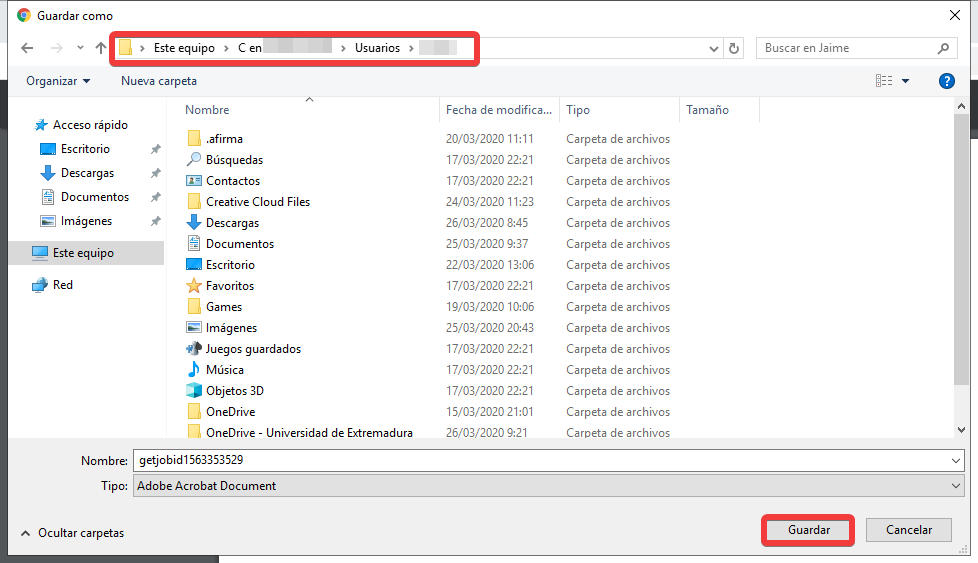The height and width of the screenshot is (563, 978).
Task: Select Red in the navigation pane
Action: tap(62, 285)
